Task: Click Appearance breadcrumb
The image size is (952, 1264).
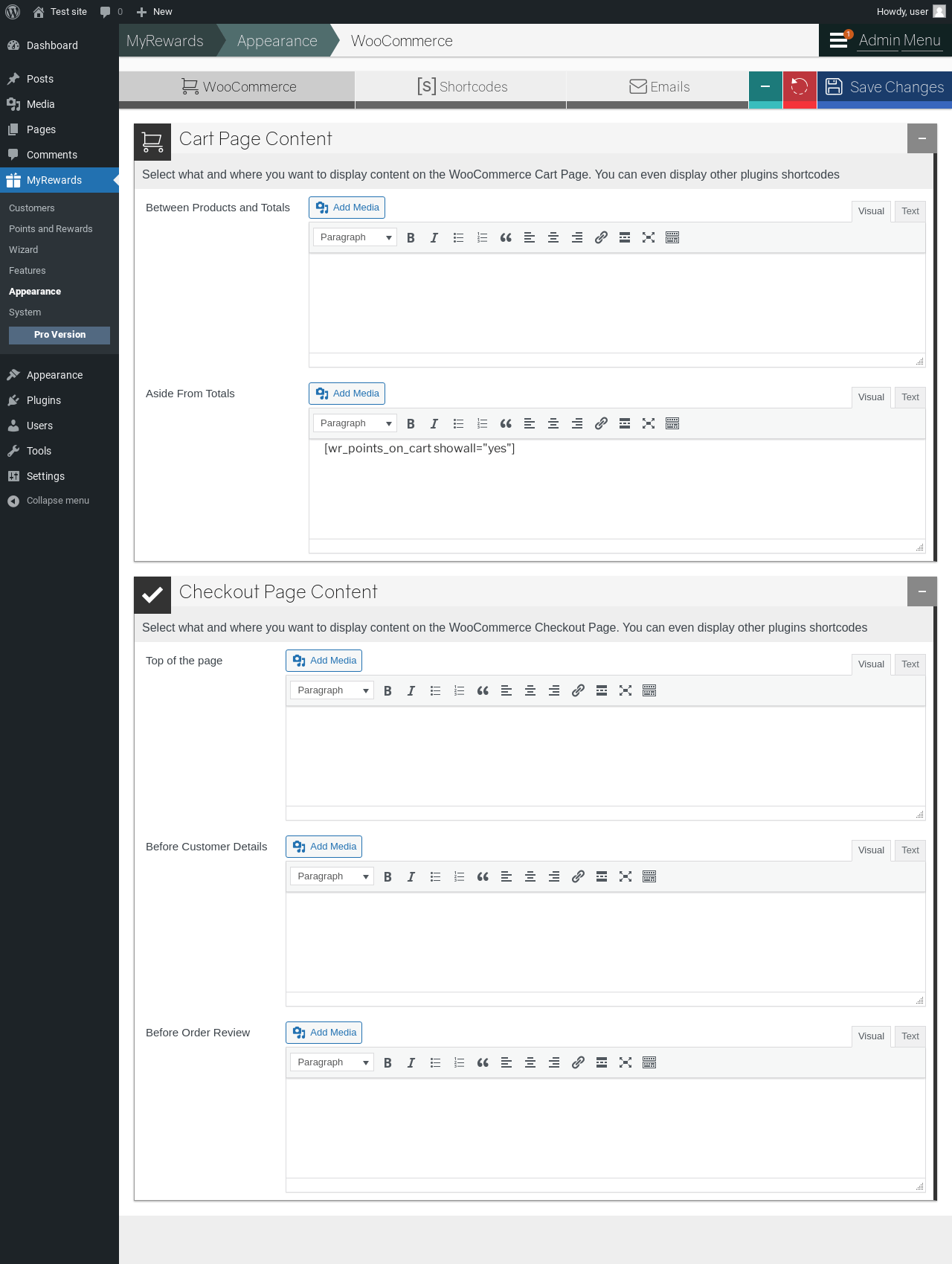Action: click(x=277, y=41)
